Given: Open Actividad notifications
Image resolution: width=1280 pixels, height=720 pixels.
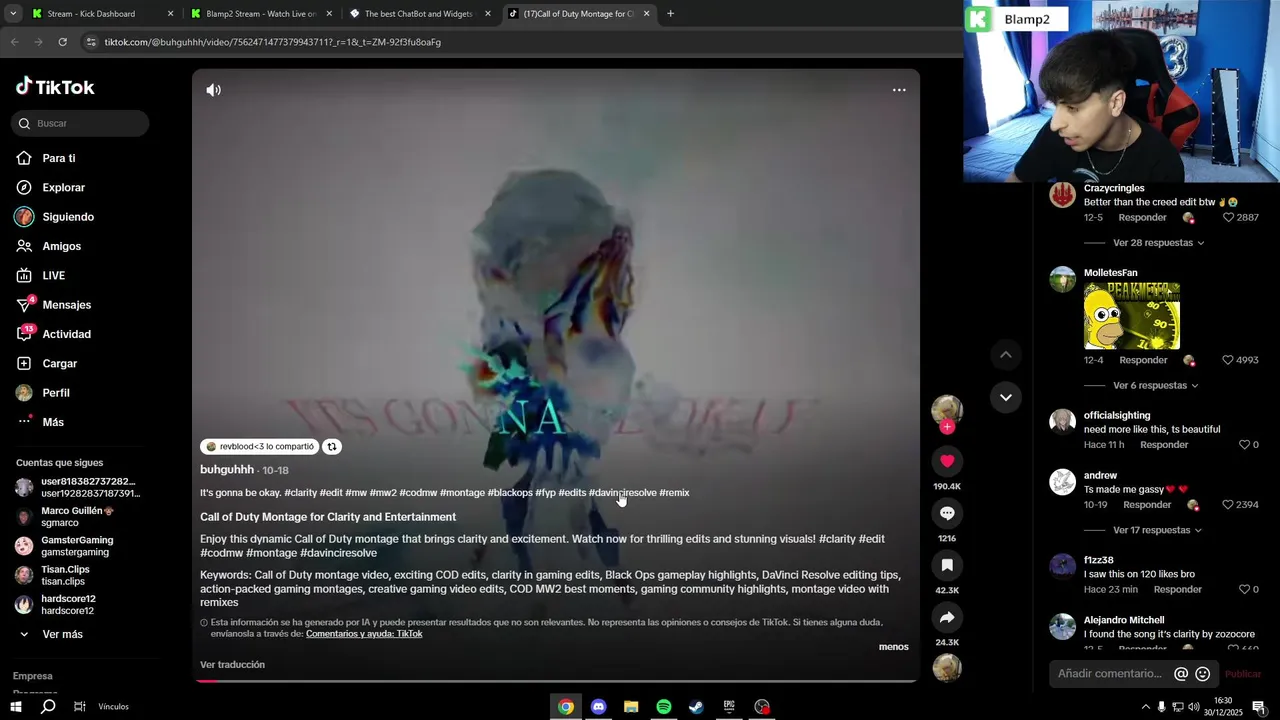Looking at the screenshot, I should [67, 334].
